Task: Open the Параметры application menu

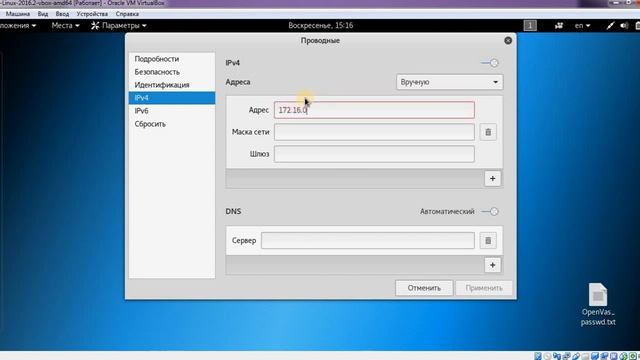Action: click(119, 25)
